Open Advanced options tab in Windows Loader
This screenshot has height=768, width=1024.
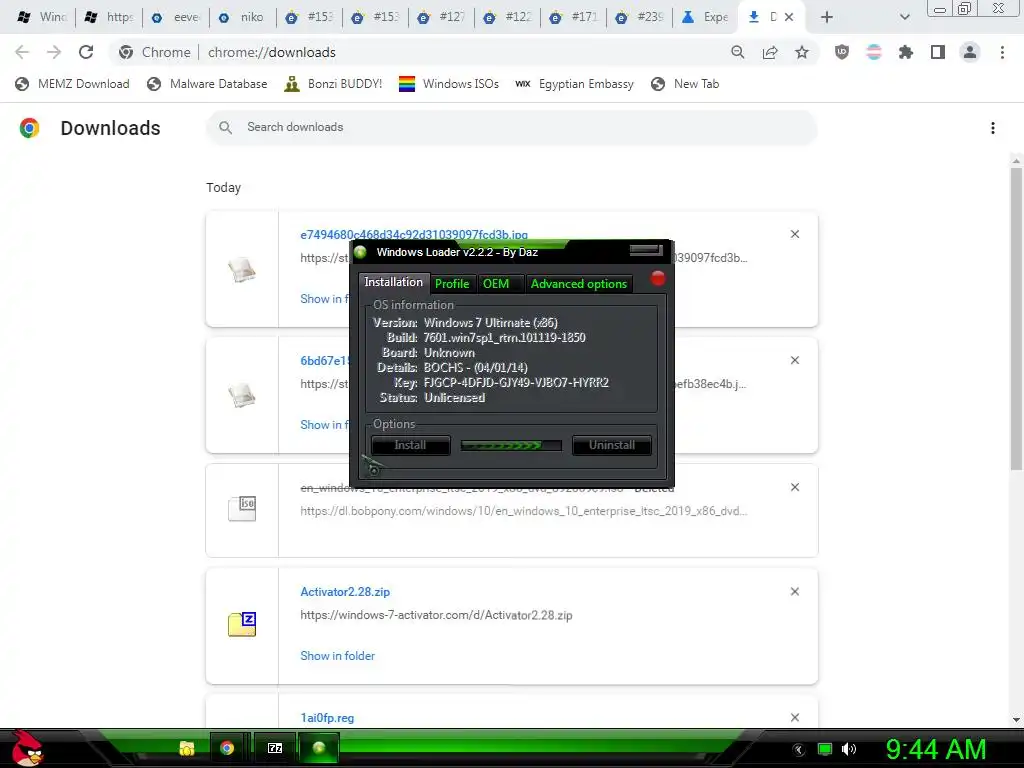tap(579, 283)
